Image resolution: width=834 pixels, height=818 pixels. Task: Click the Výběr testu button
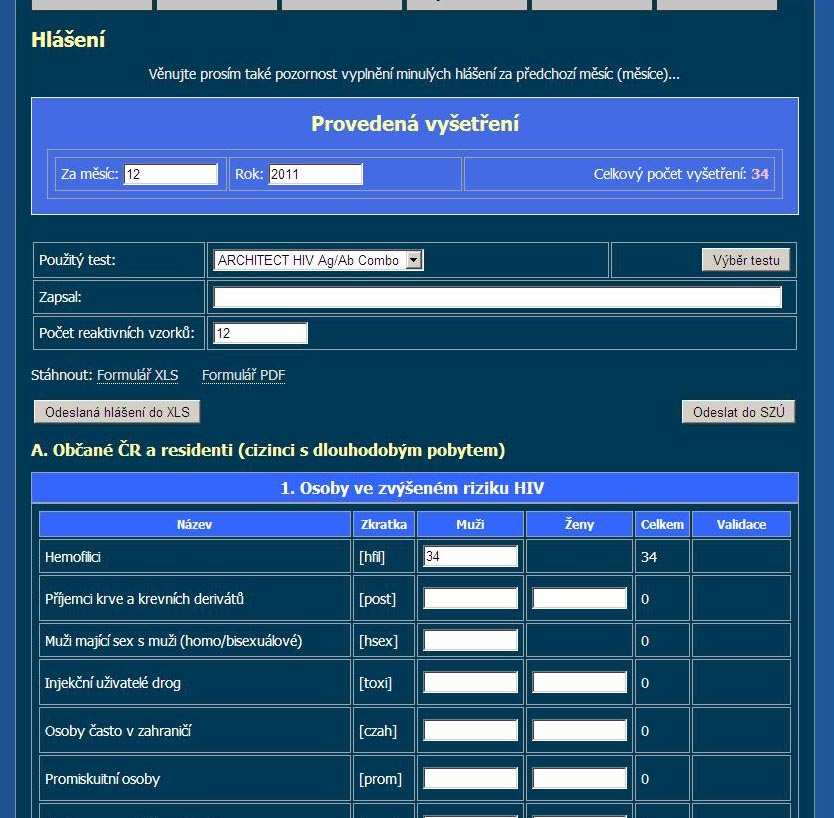746,260
